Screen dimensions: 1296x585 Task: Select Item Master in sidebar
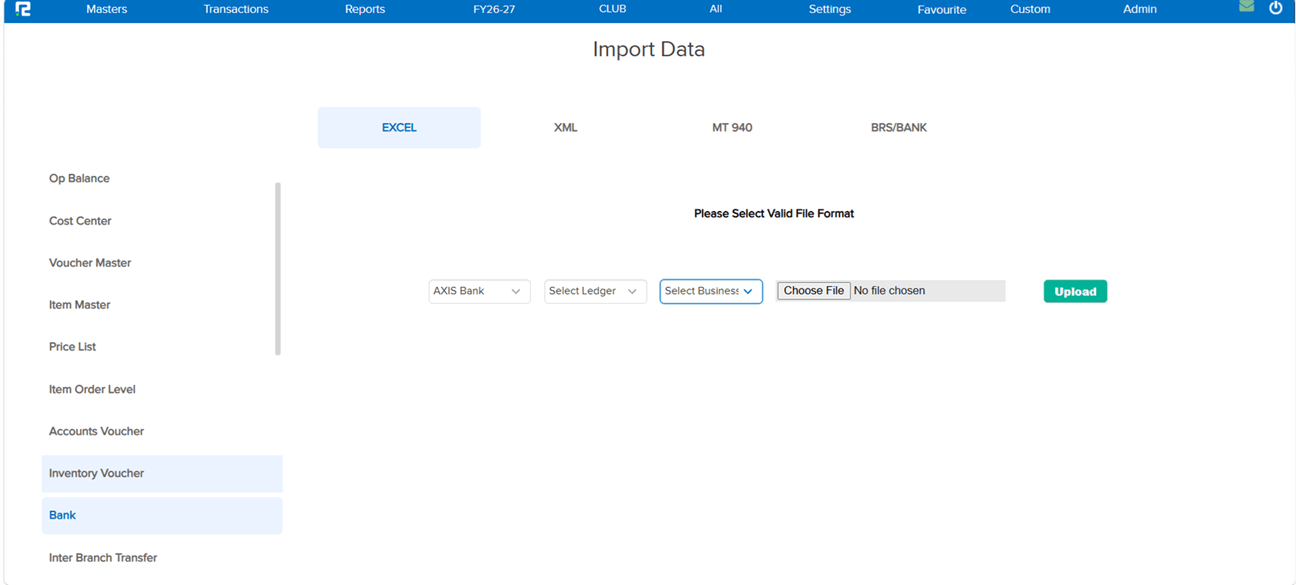[80, 305]
